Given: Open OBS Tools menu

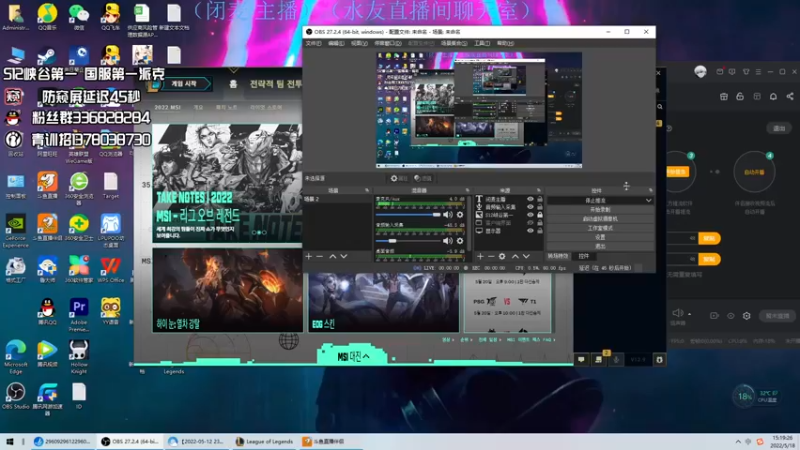Looking at the screenshot, I should point(482,43).
